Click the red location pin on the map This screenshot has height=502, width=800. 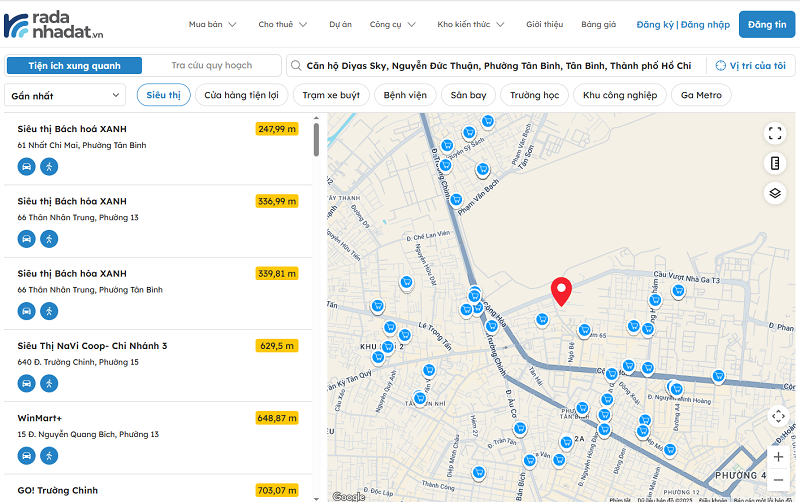click(561, 290)
